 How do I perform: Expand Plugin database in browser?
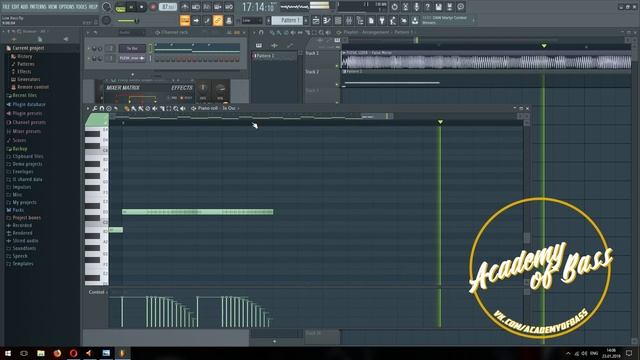coord(29,104)
